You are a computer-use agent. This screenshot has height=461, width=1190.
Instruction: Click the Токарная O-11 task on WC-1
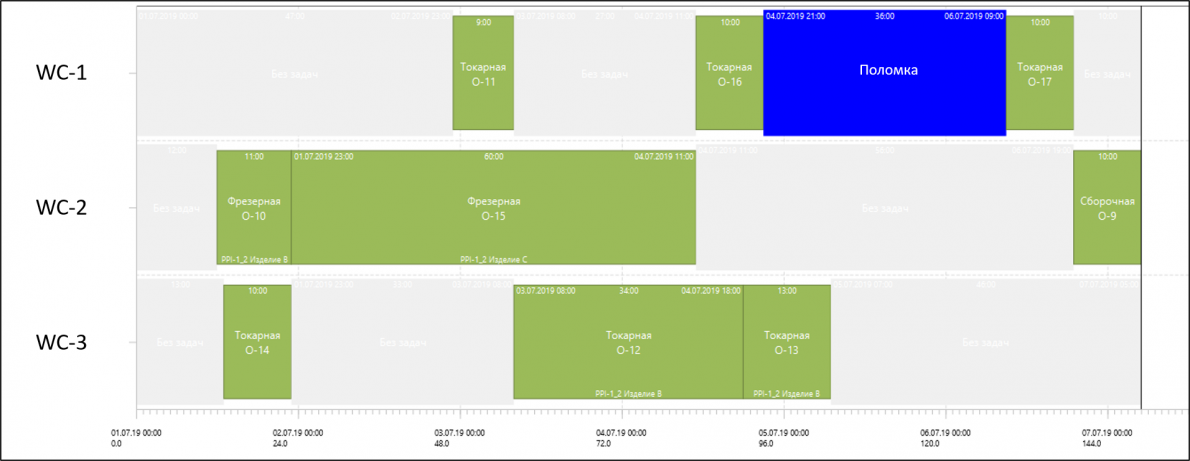point(483,73)
